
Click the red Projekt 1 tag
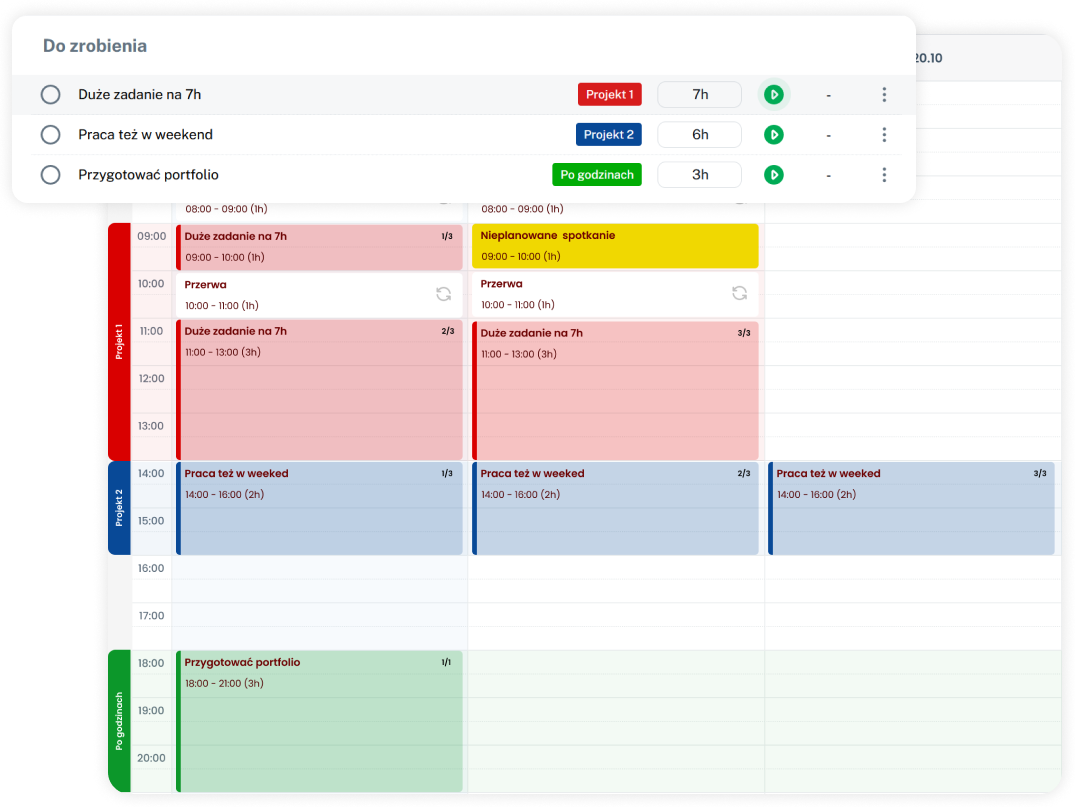[609, 94]
